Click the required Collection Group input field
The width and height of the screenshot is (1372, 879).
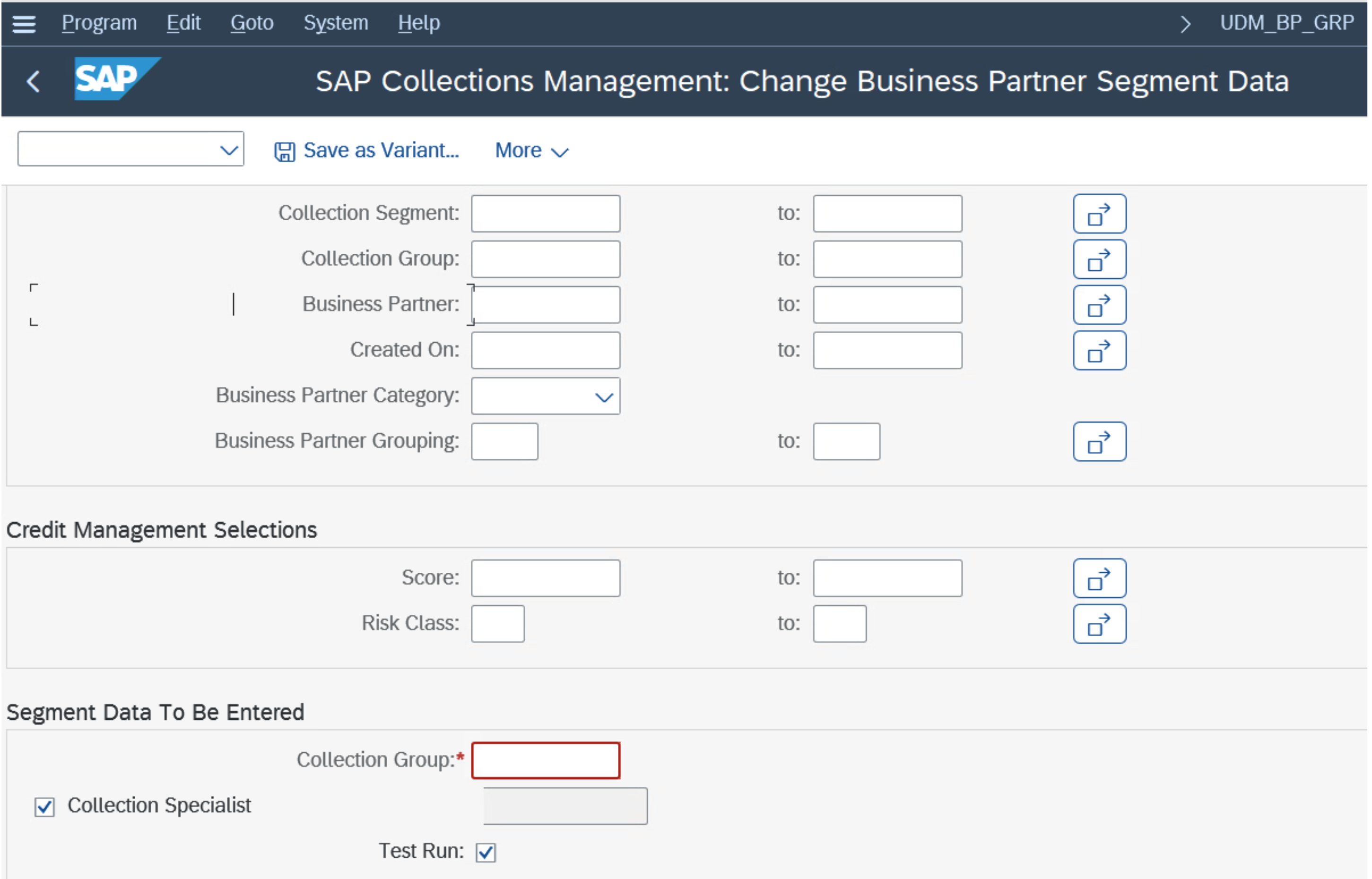(545, 760)
